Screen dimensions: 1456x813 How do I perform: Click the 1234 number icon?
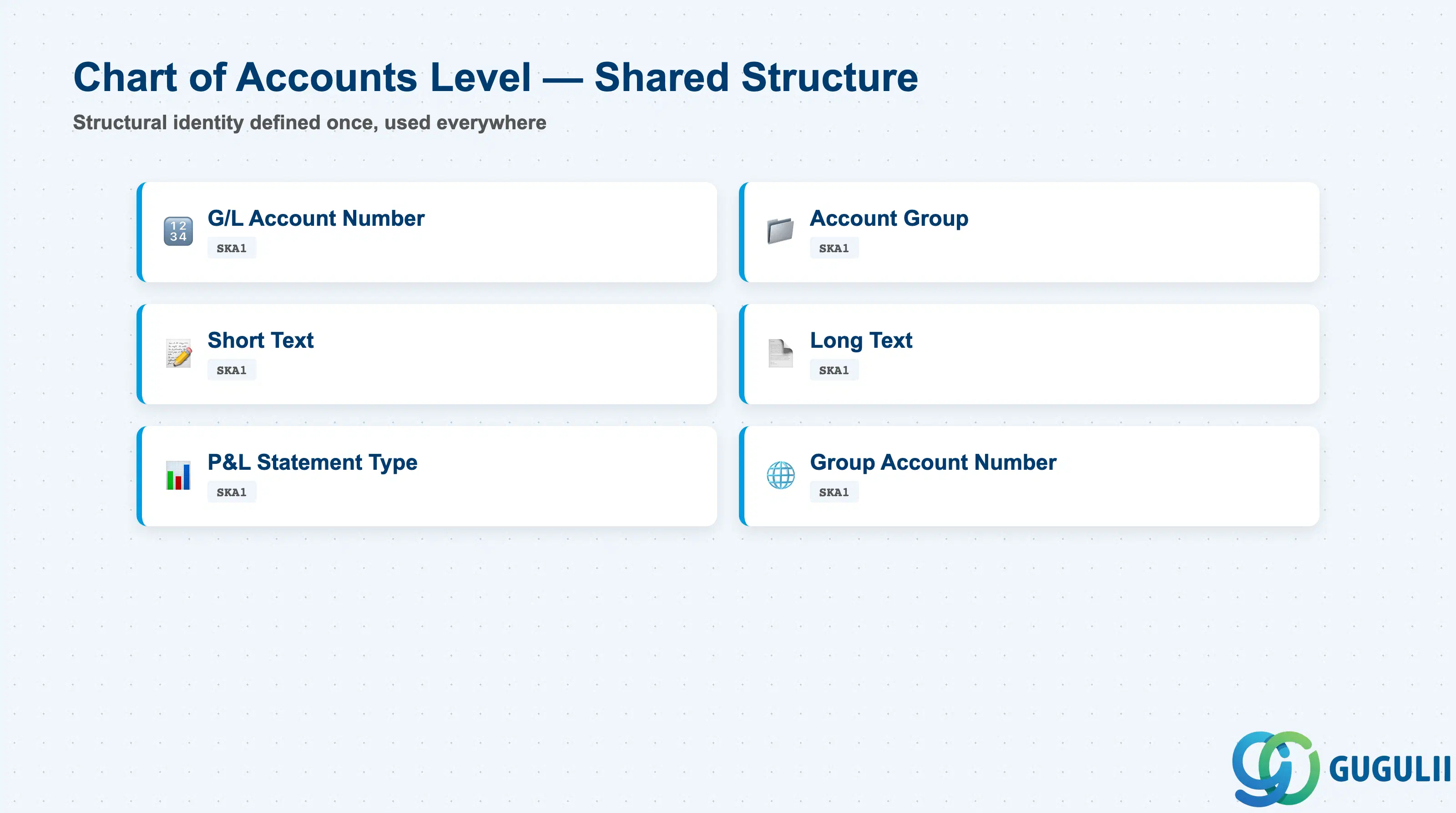tap(178, 231)
